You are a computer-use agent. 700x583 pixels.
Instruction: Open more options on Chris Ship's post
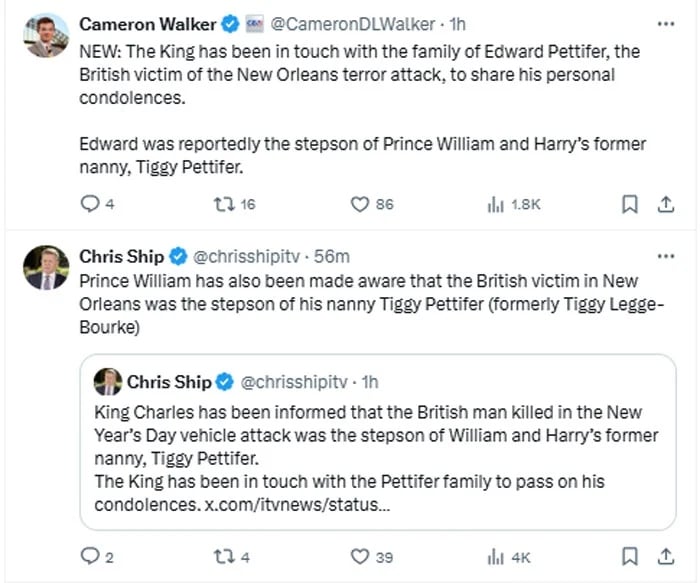coord(664,256)
